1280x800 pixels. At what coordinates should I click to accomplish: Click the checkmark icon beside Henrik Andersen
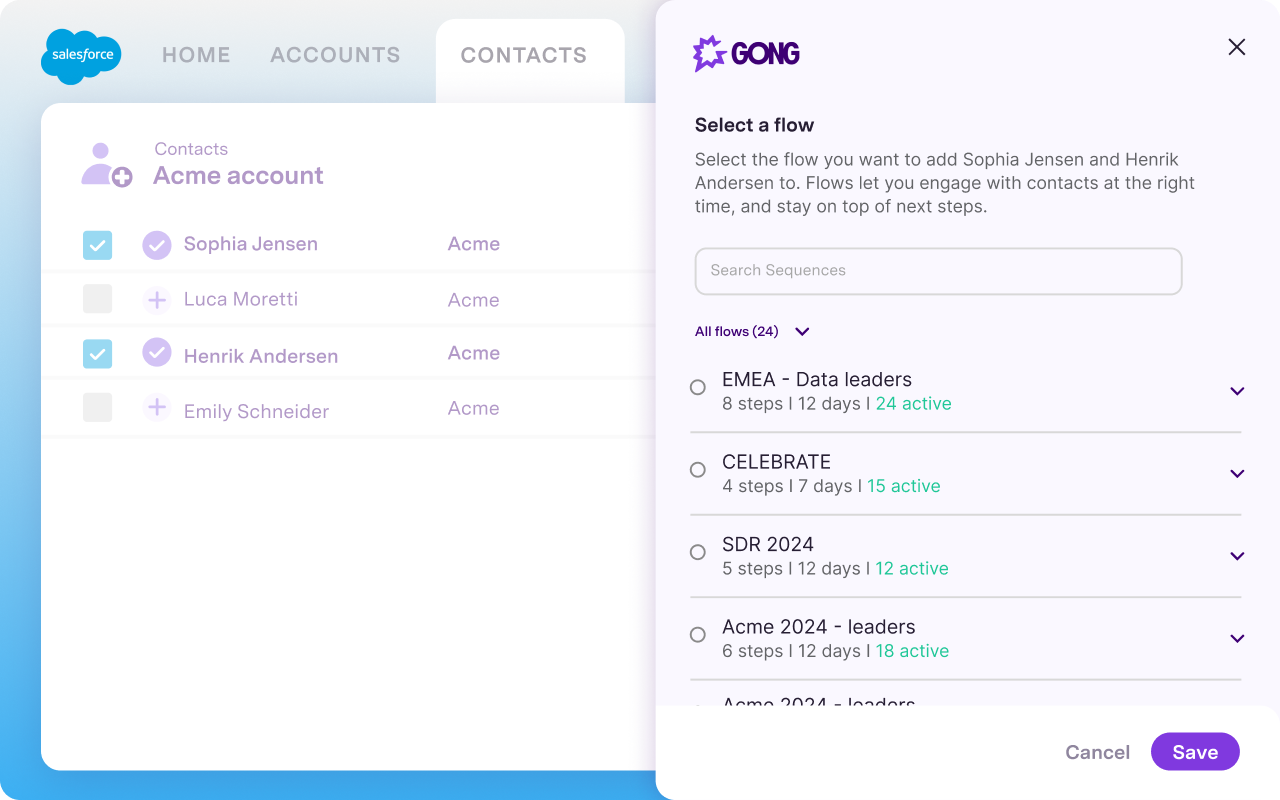click(x=157, y=353)
